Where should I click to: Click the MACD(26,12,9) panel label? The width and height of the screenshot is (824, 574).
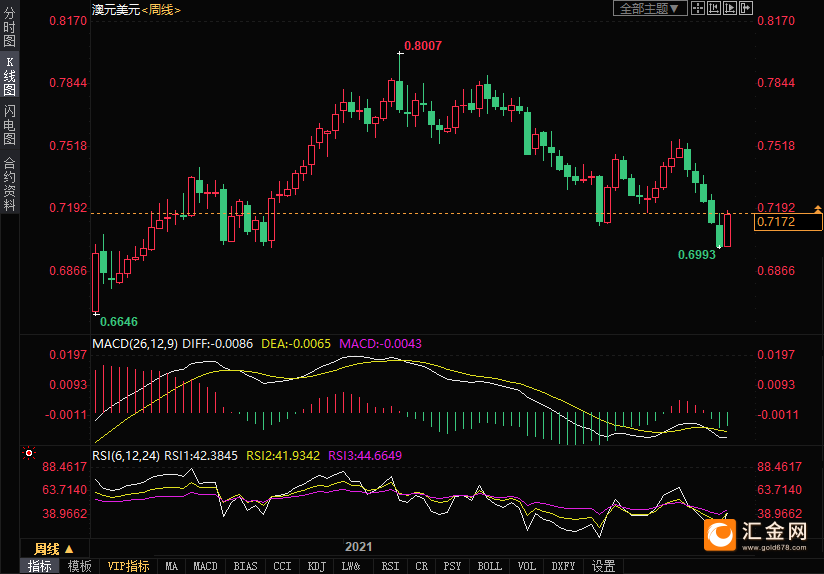click(135, 344)
